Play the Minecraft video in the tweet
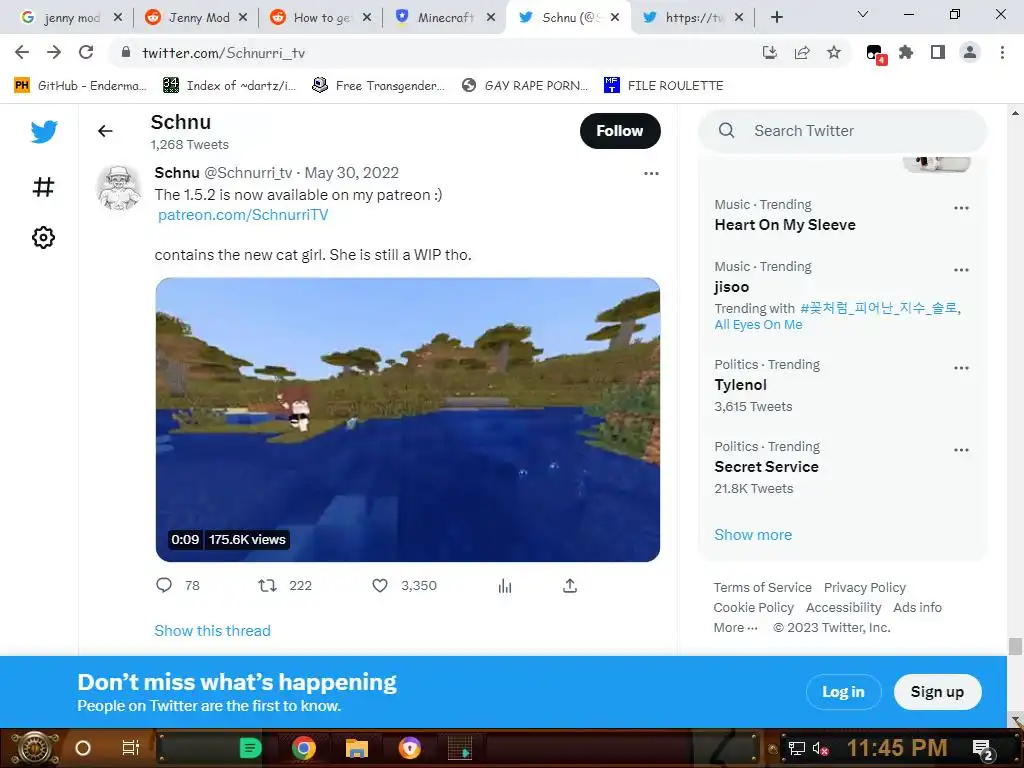 408,419
